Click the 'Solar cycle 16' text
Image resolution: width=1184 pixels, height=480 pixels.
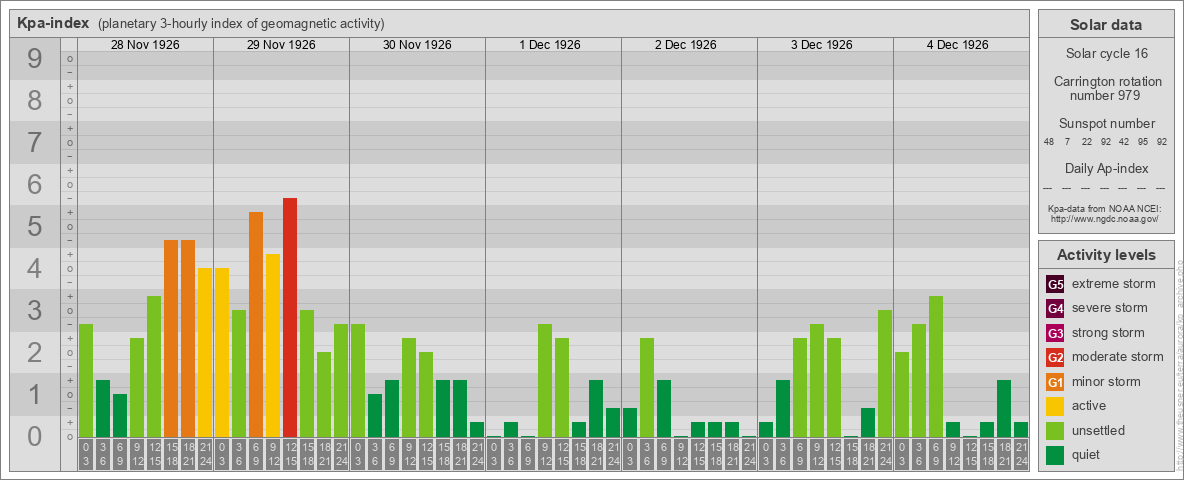(1105, 54)
